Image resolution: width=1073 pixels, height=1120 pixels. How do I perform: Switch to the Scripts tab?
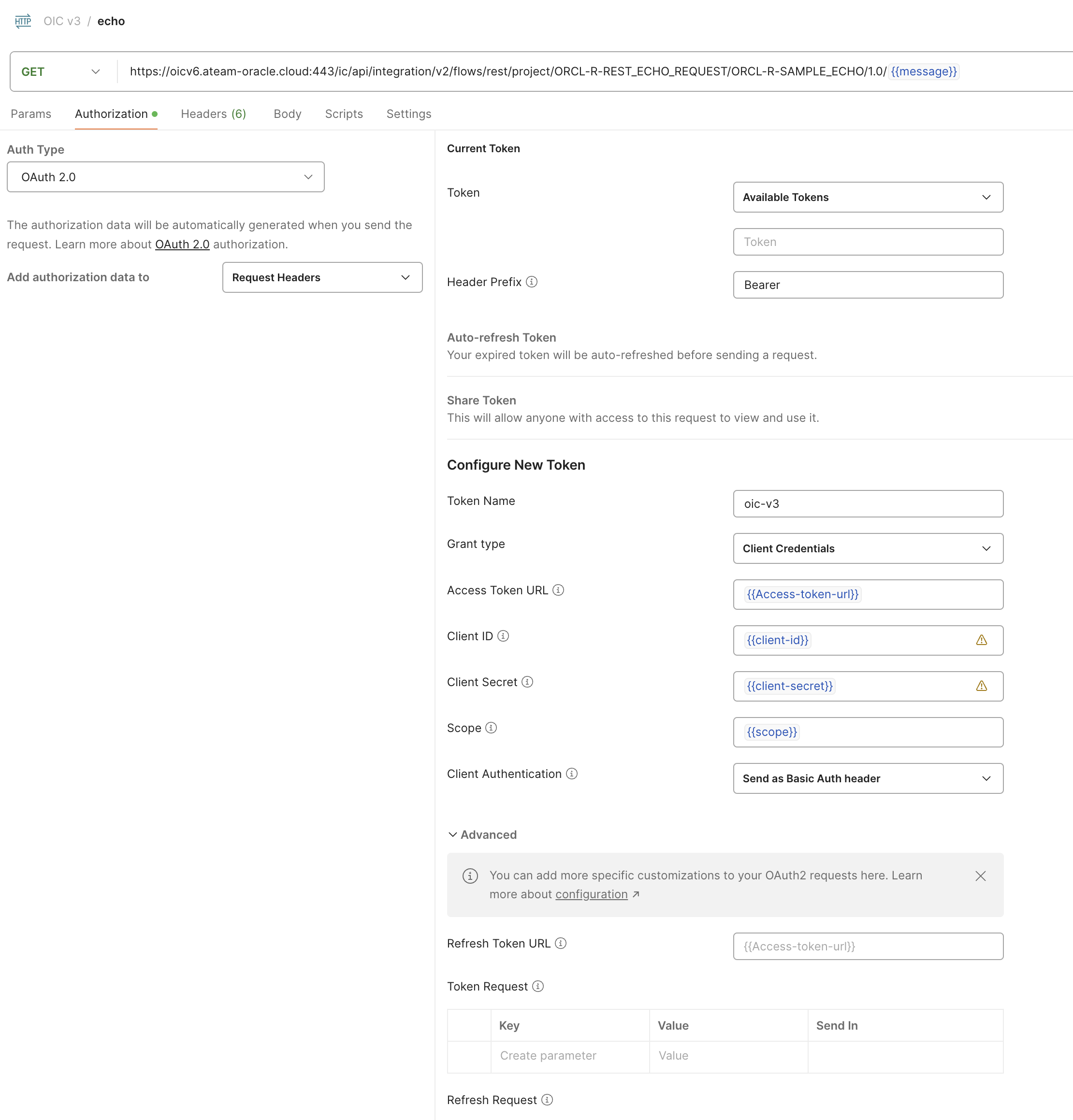[x=344, y=114]
